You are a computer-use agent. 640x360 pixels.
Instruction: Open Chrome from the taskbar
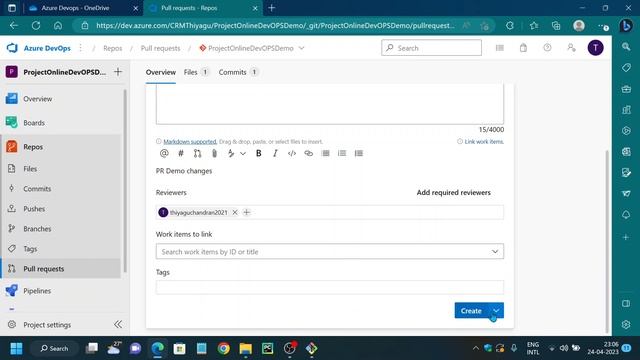[x=224, y=349]
